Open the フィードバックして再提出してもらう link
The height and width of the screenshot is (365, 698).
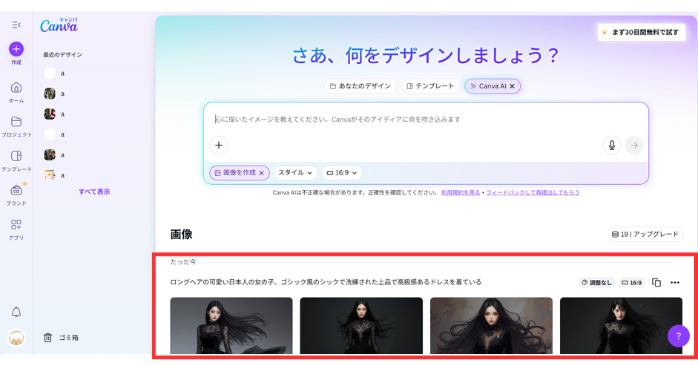click(533, 193)
